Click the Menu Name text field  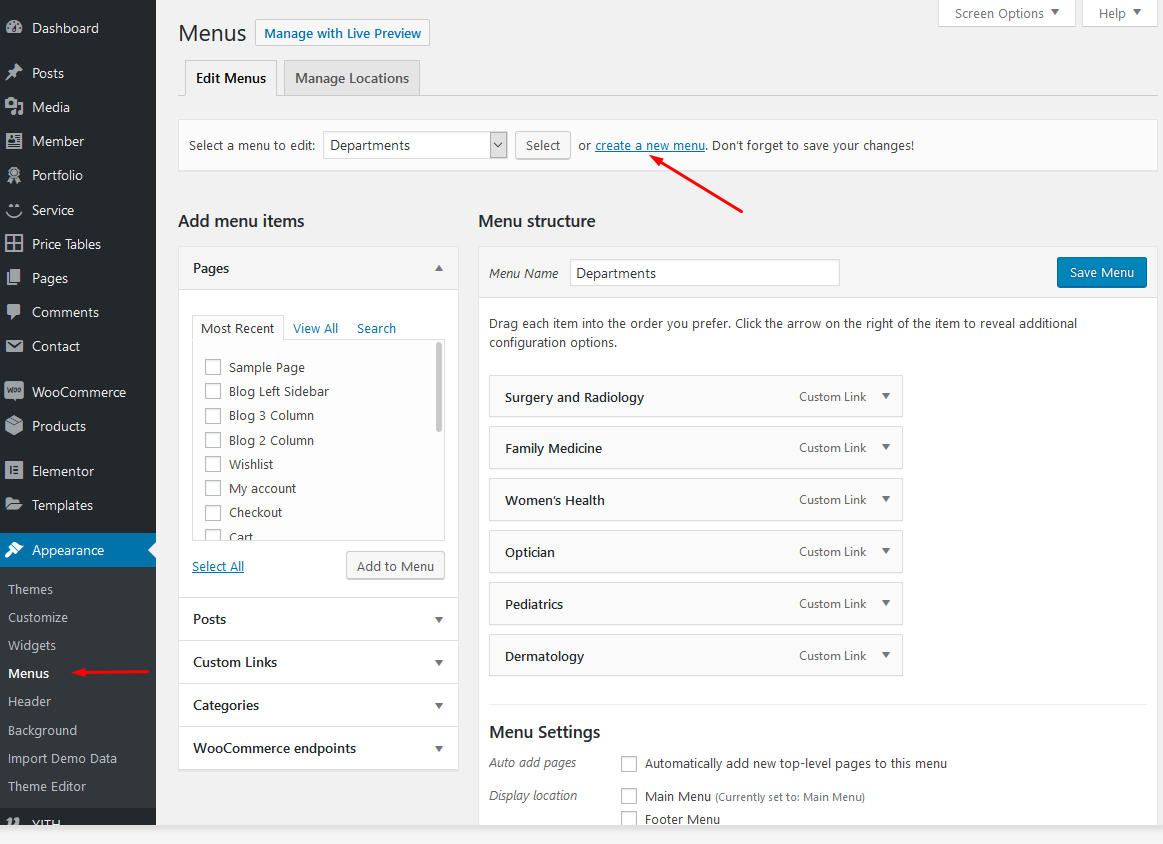(704, 273)
